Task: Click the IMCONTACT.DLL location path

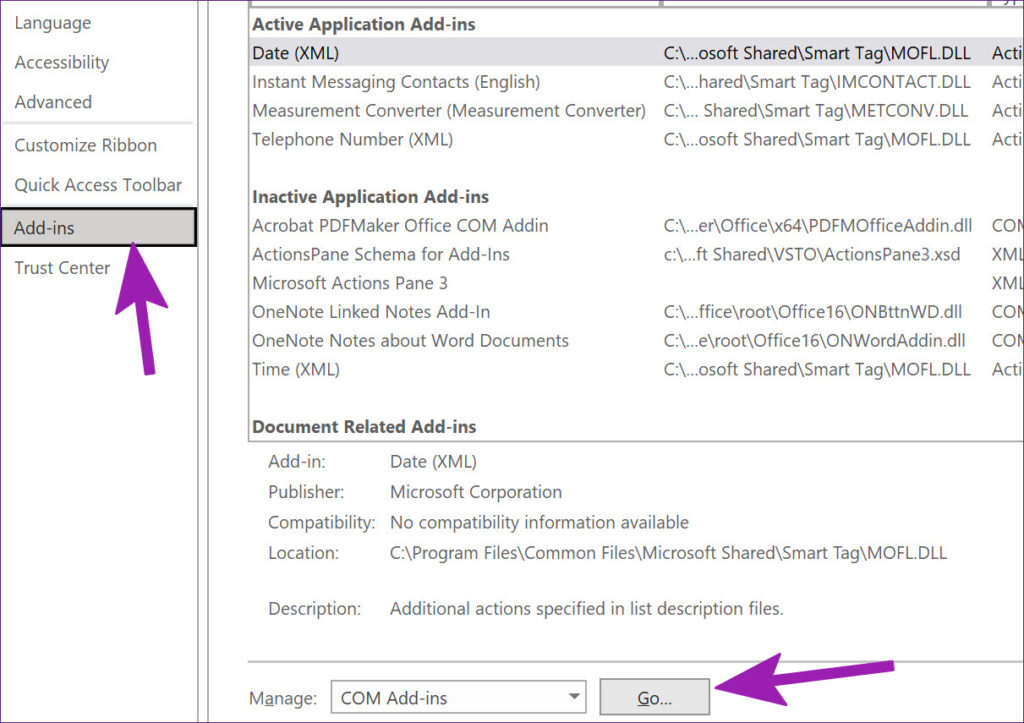Action: click(x=817, y=82)
